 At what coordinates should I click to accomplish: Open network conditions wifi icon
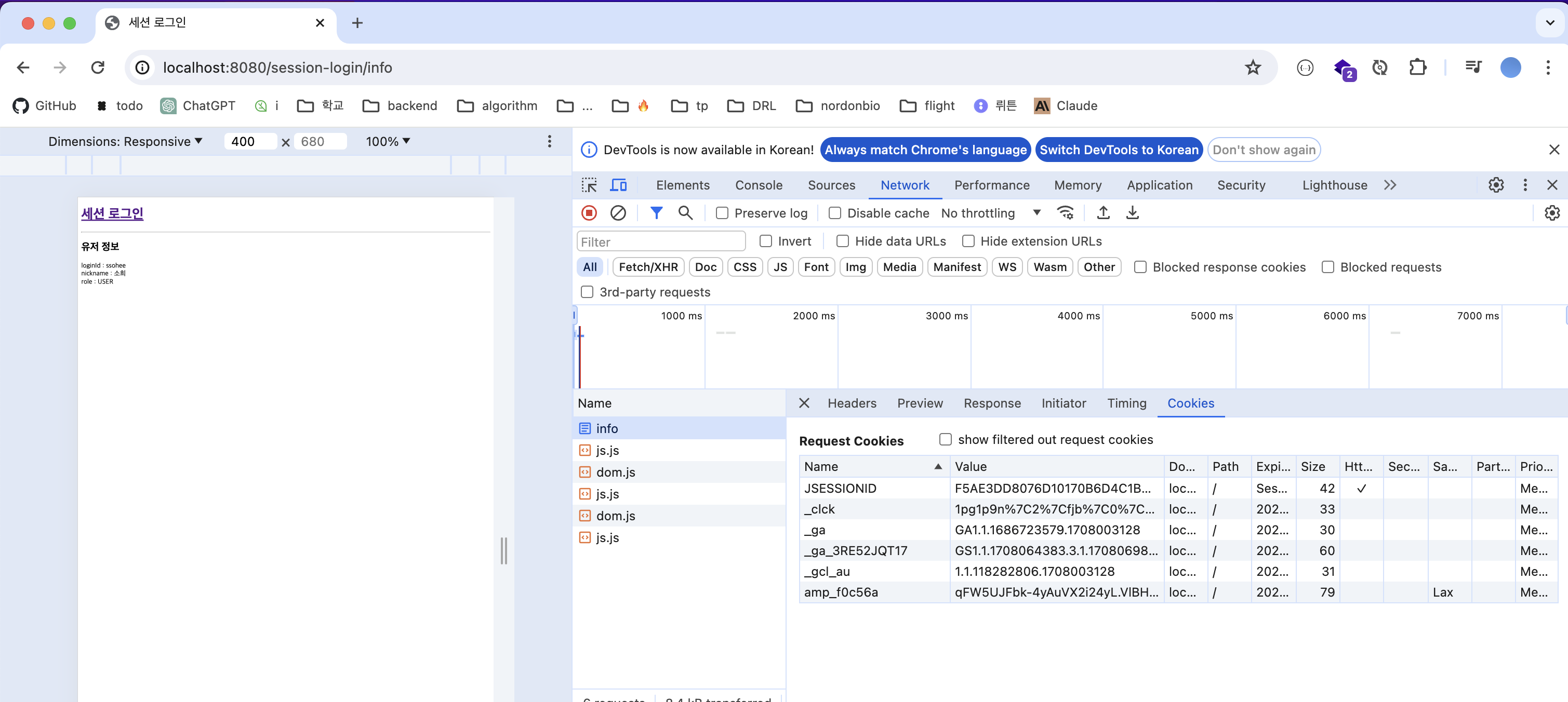pyautogui.click(x=1065, y=213)
